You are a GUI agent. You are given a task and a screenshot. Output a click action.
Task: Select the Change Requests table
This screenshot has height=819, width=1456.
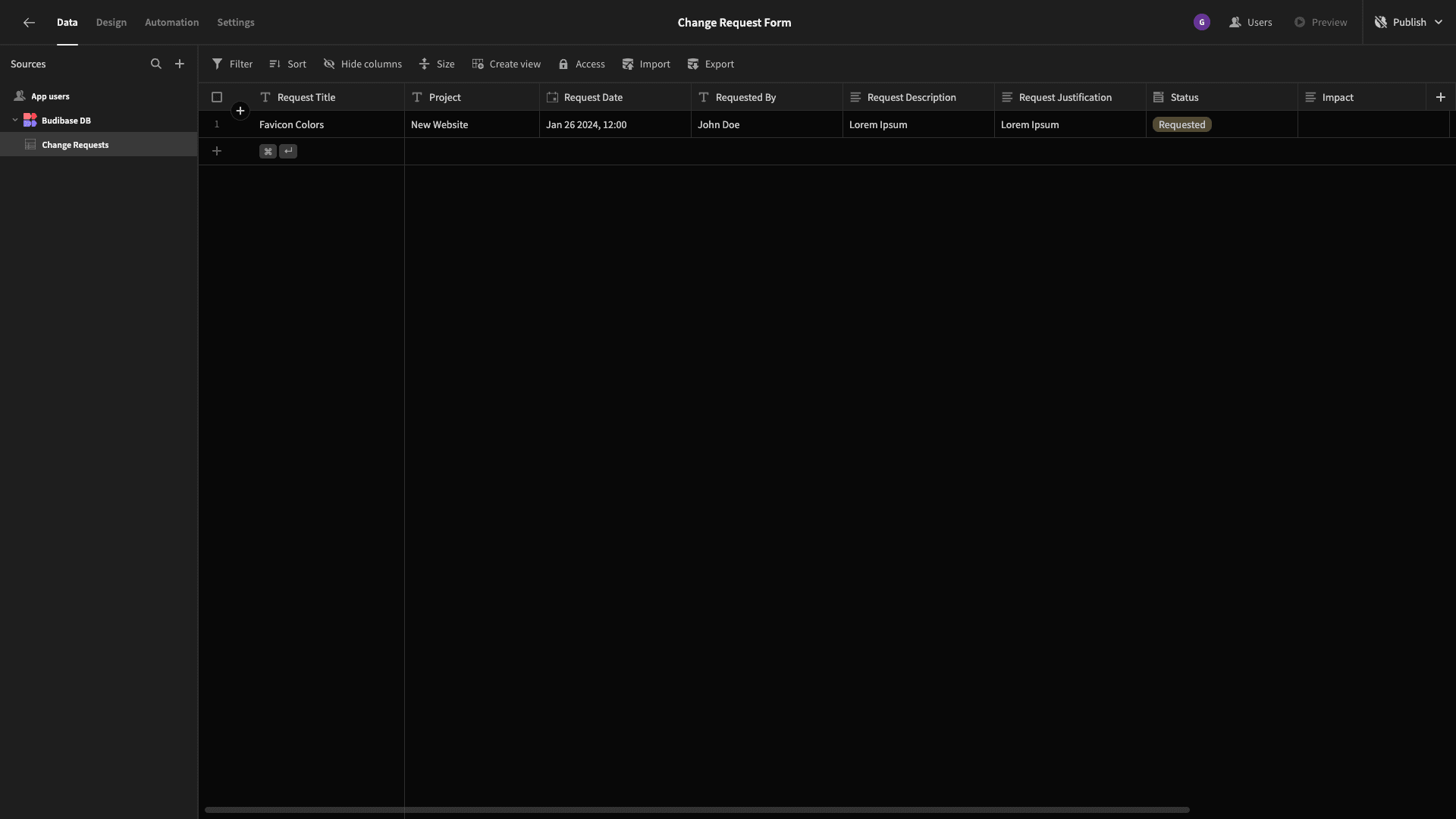[x=99, y=145]
